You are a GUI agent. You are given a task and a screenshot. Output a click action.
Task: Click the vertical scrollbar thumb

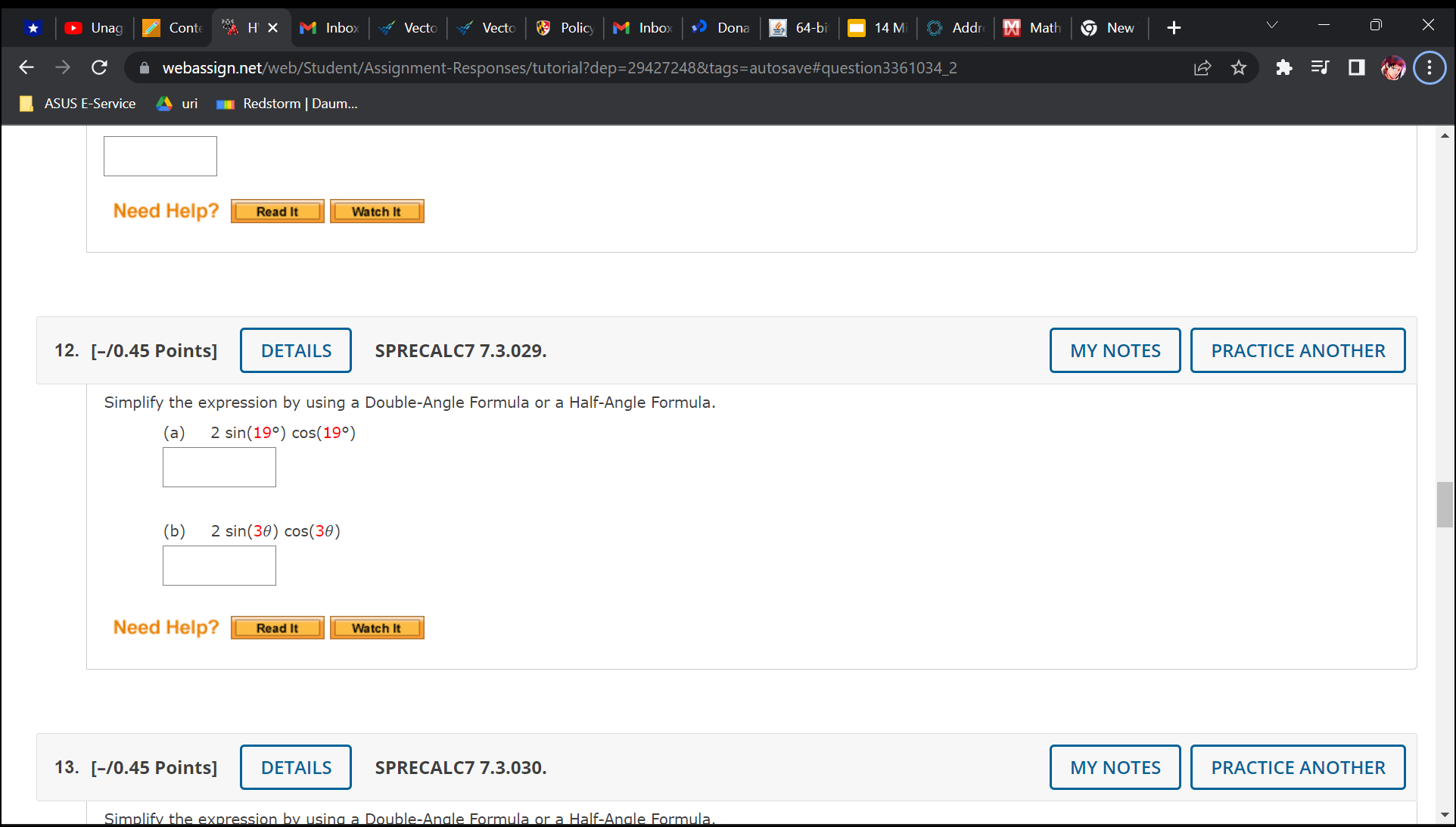(1444, 504)
